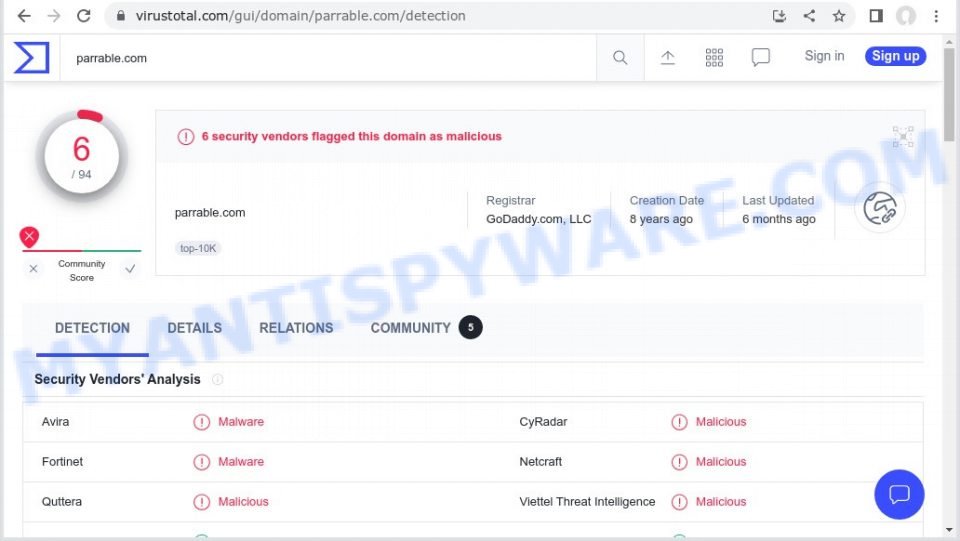Click the info icon next to Security Vendors' Analysis
Image resolution: width=960 pixels, height=541 pixels.
click(x=217, y=379)
